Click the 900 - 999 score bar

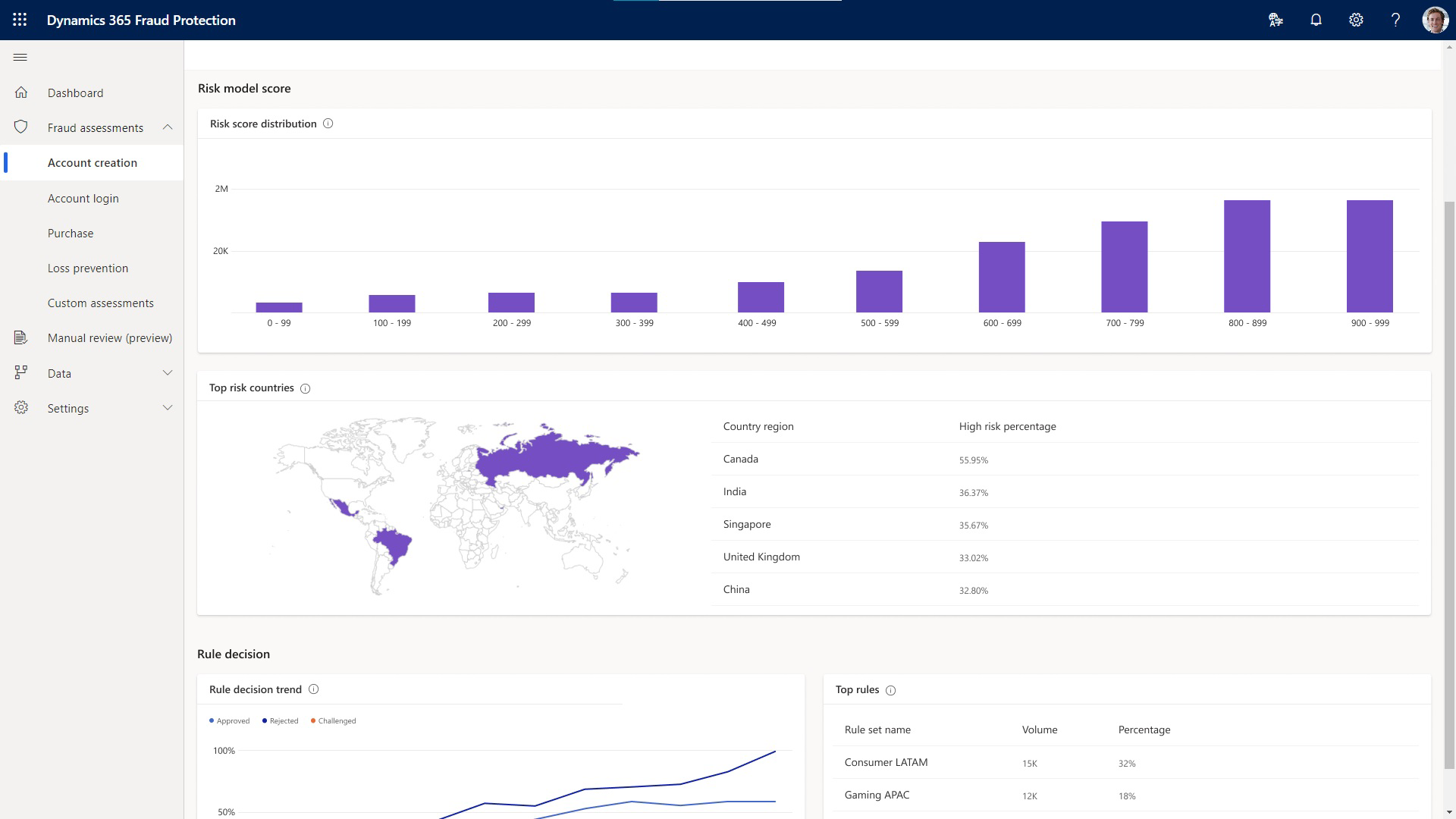(x=1370, y=256)
